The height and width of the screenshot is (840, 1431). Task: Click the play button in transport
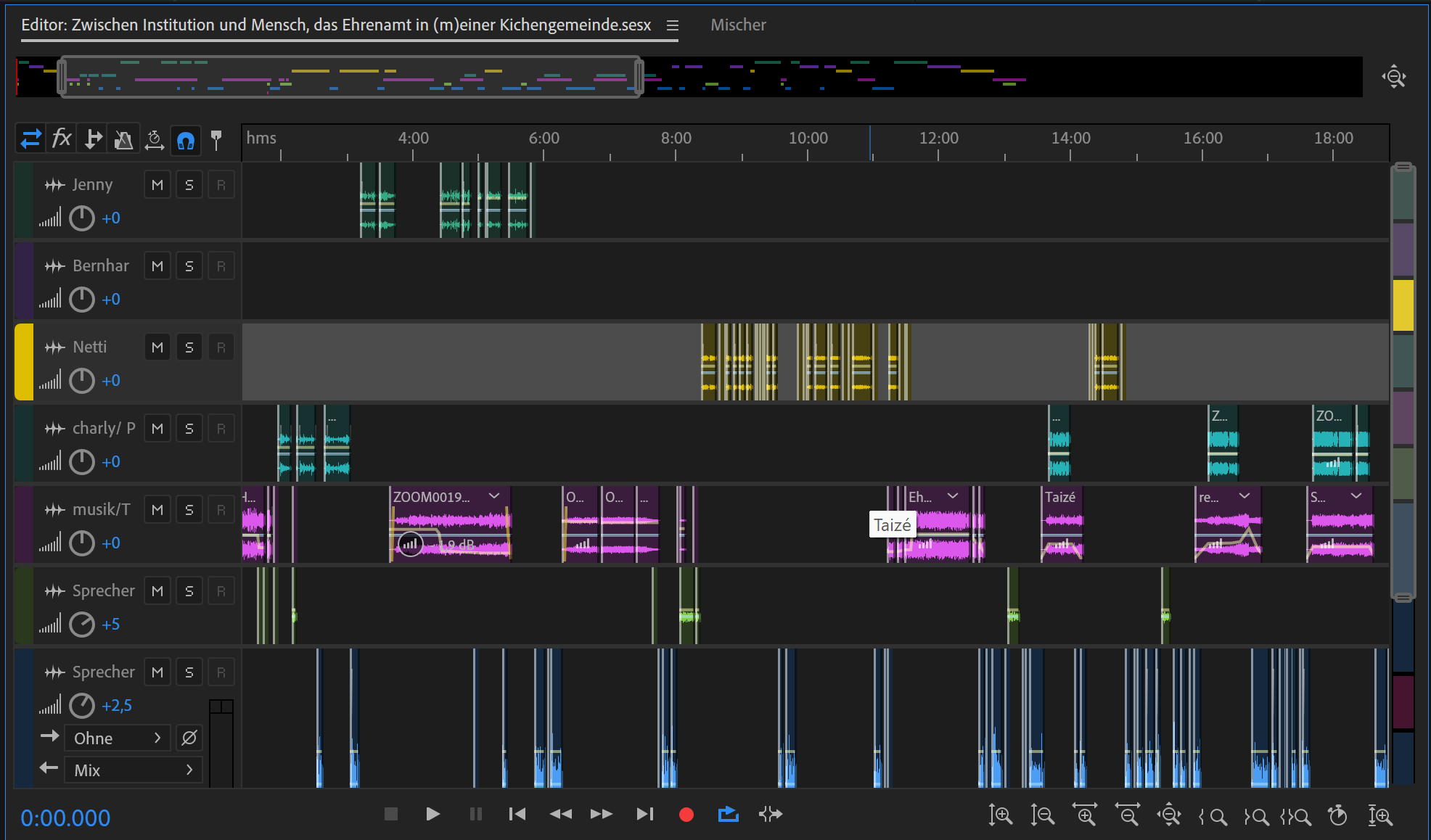(x=432, y=814)
